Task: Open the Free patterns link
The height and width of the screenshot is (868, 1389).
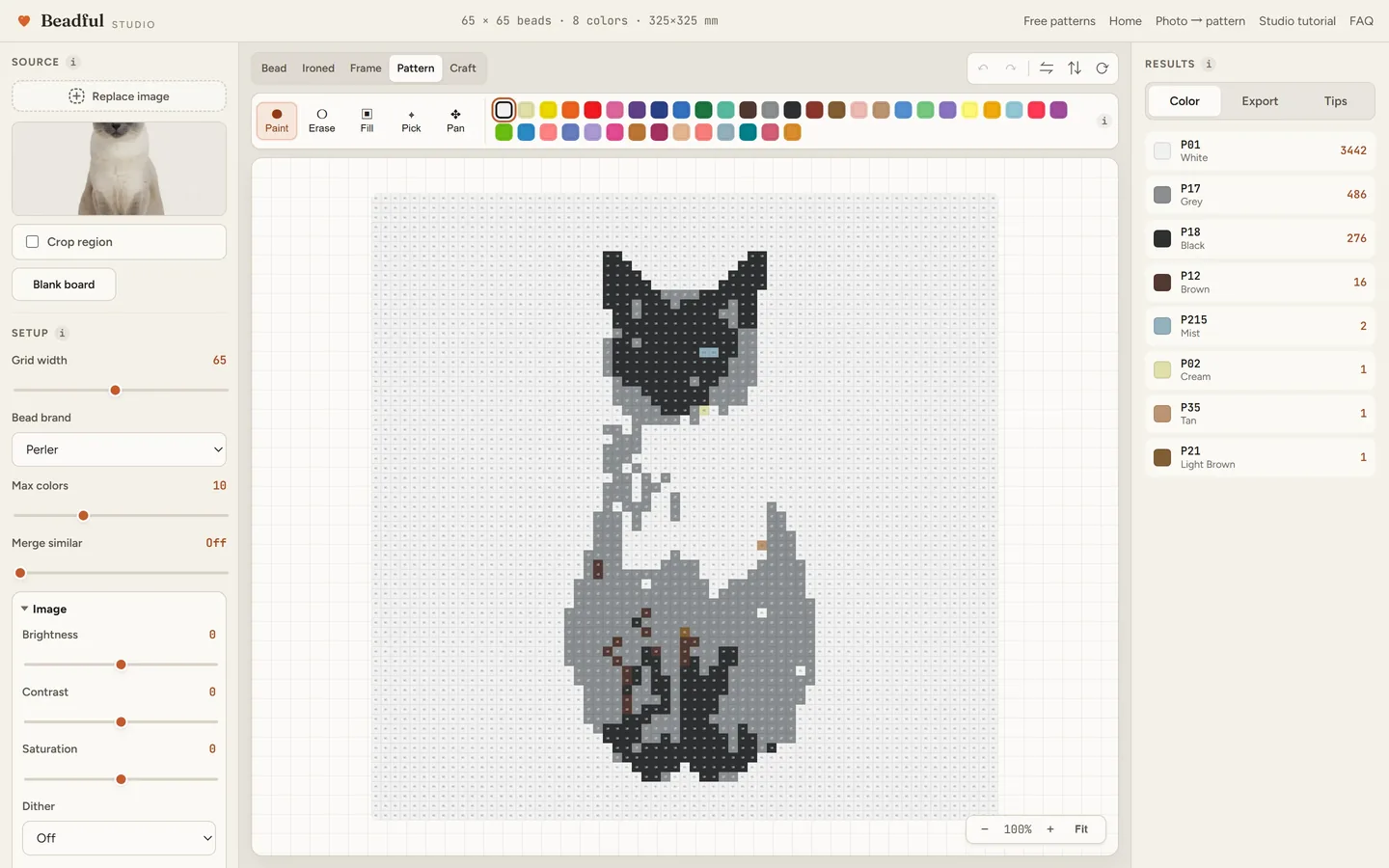Action: tap(1059, 21)
